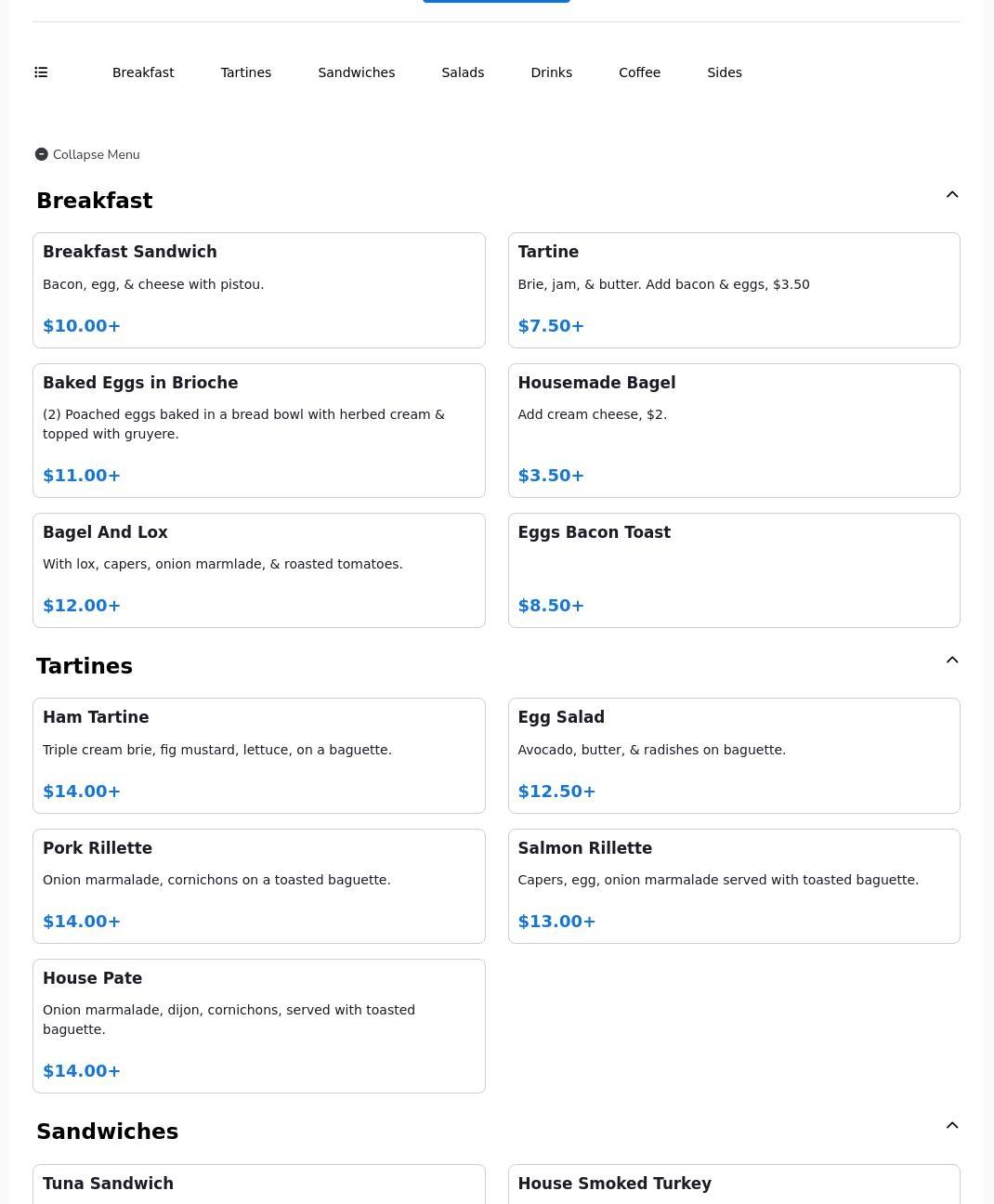This screenshot has width=994, height=1204.
Task: Collapse the Sandwiches section chevron
Action: tap(952, 1125)
